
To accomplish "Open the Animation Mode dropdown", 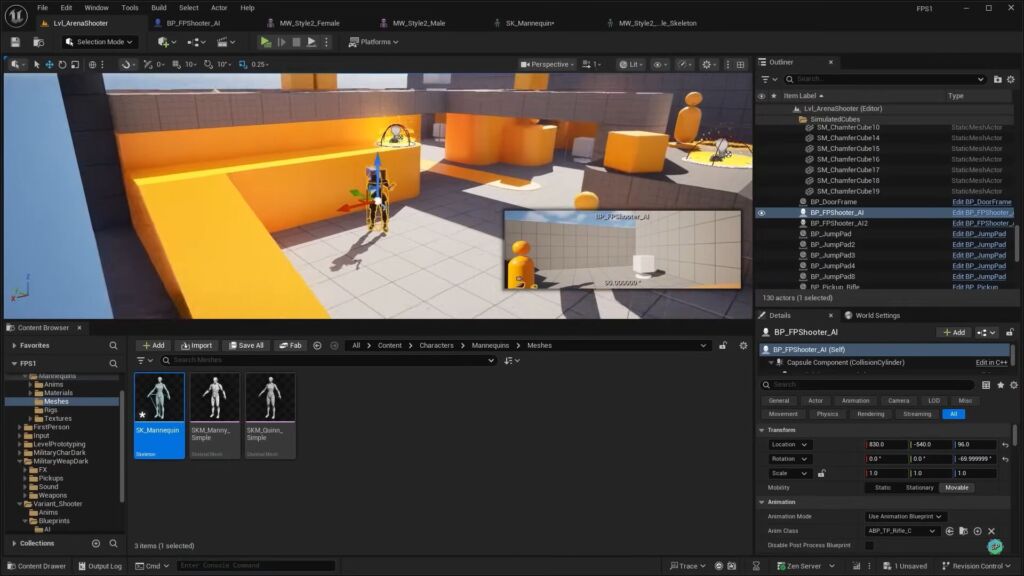I will (x=905, y=517).
